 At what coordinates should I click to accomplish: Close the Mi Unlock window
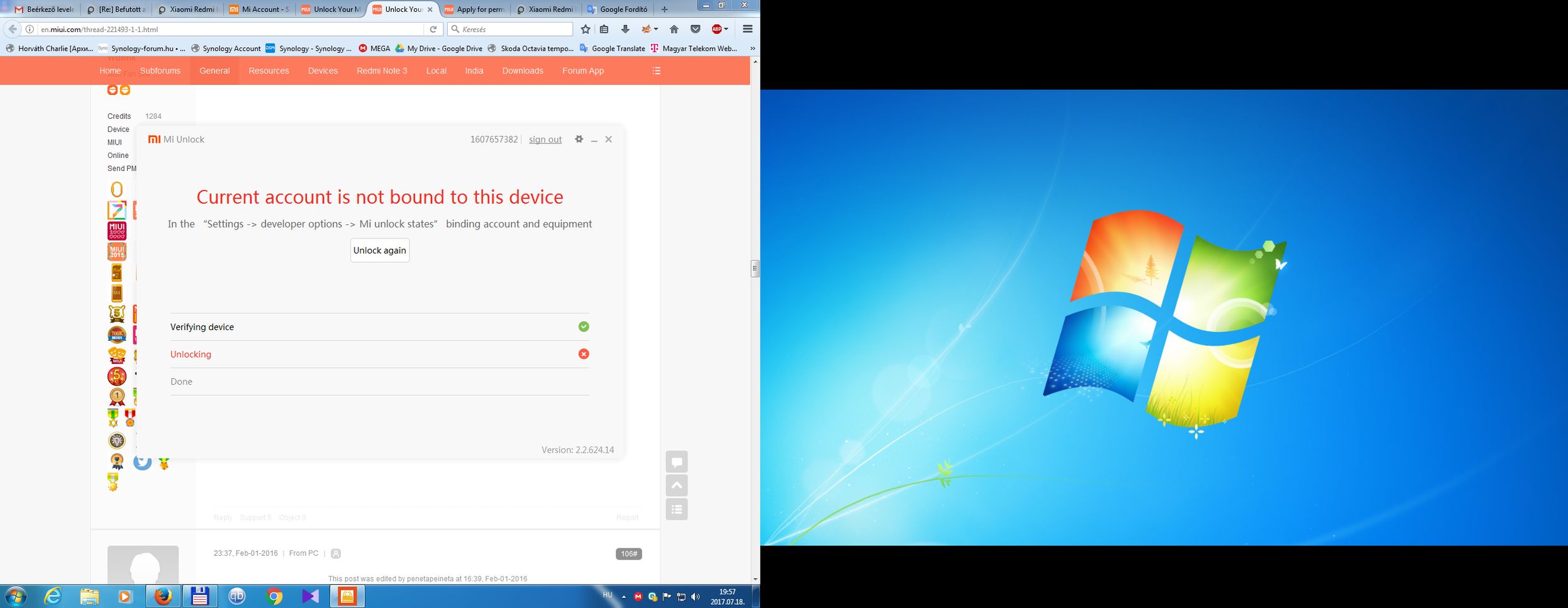point(608,140)
